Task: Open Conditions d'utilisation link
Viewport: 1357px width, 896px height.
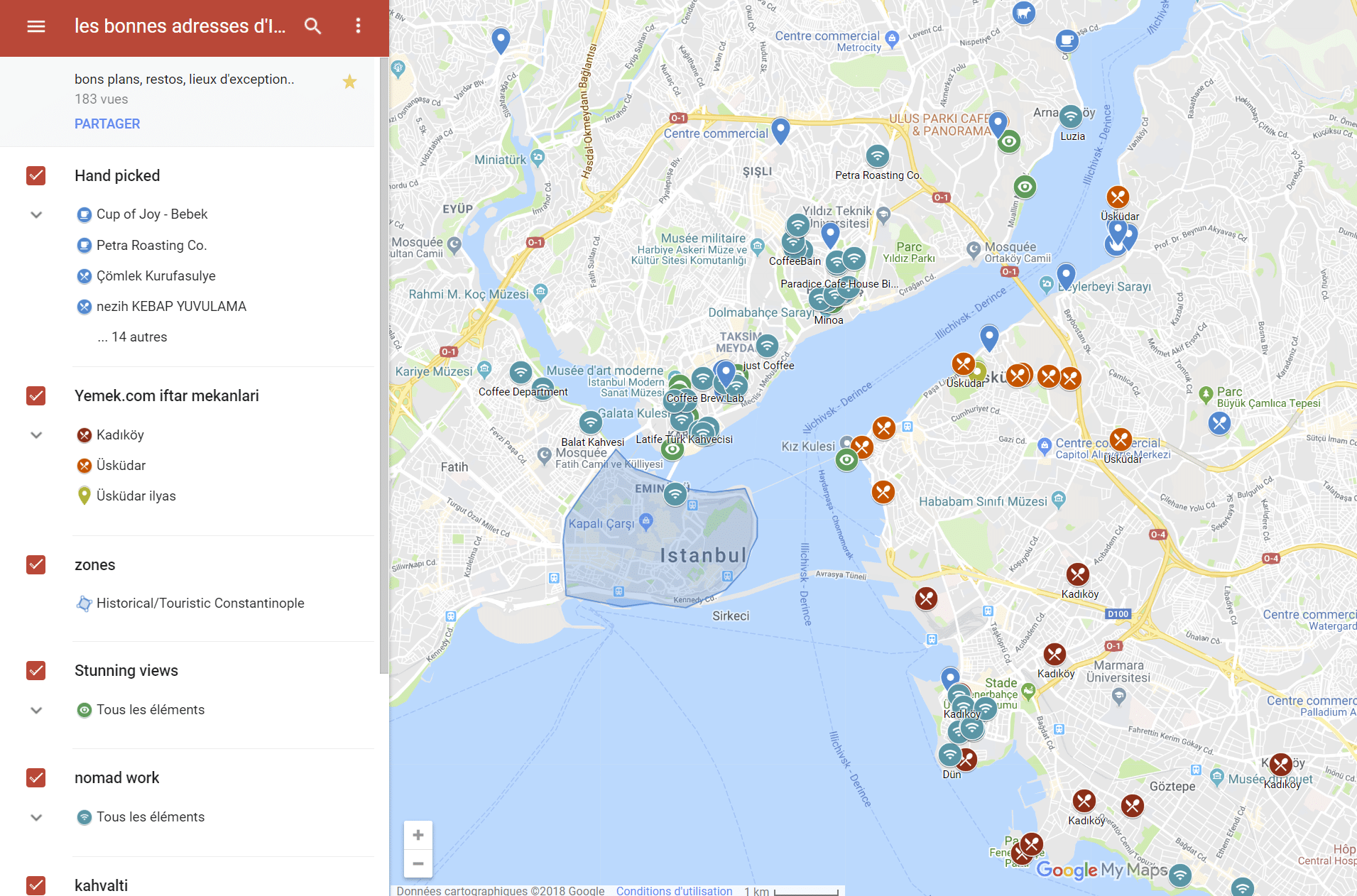Action: [x=673, y=890]
